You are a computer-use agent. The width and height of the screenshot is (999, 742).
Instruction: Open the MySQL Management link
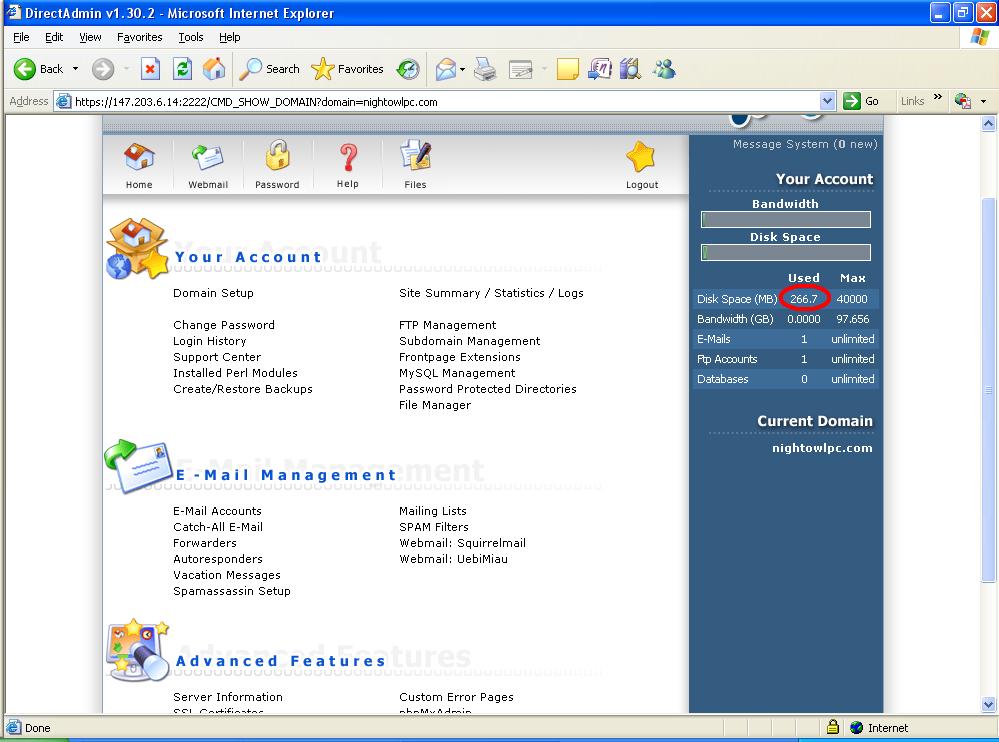[457, 373]
